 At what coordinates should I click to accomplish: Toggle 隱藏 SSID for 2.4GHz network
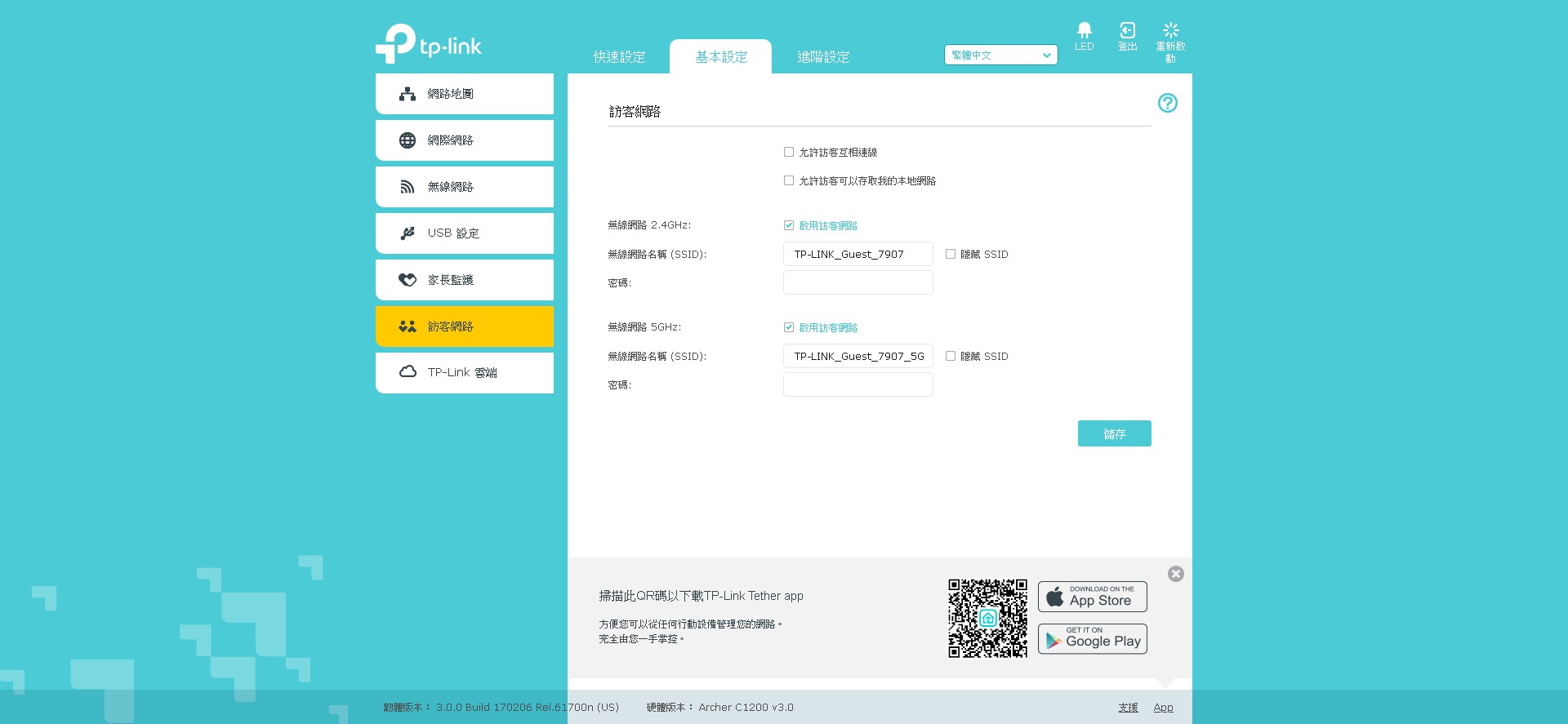951,254
